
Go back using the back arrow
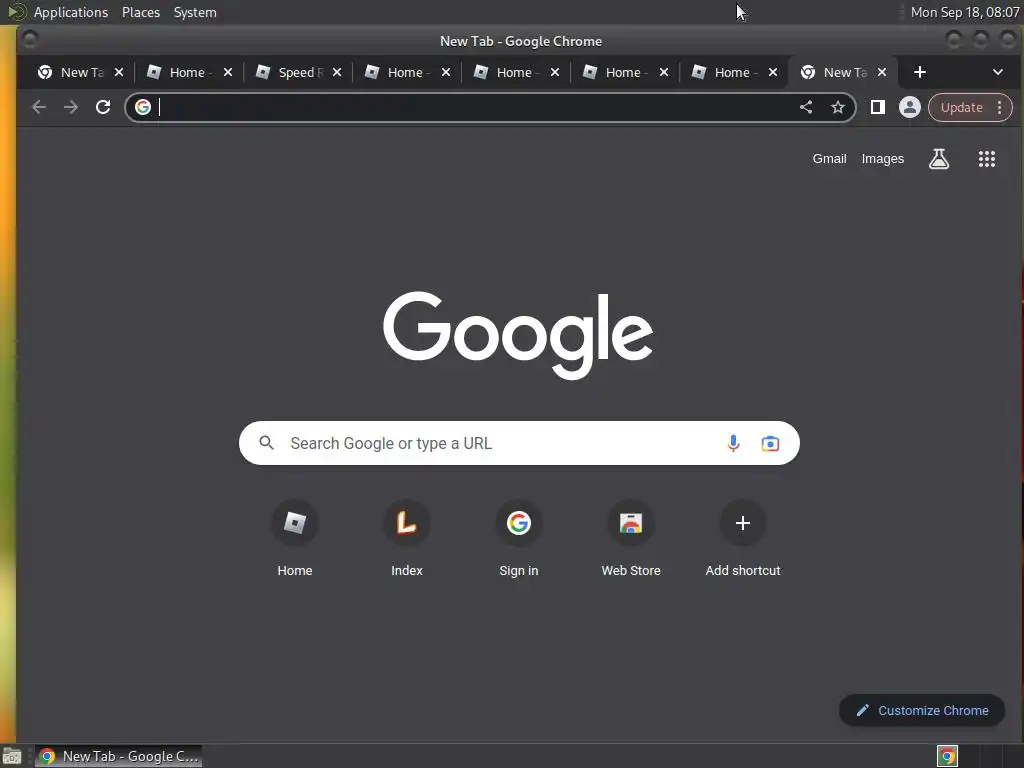[39, 107]
